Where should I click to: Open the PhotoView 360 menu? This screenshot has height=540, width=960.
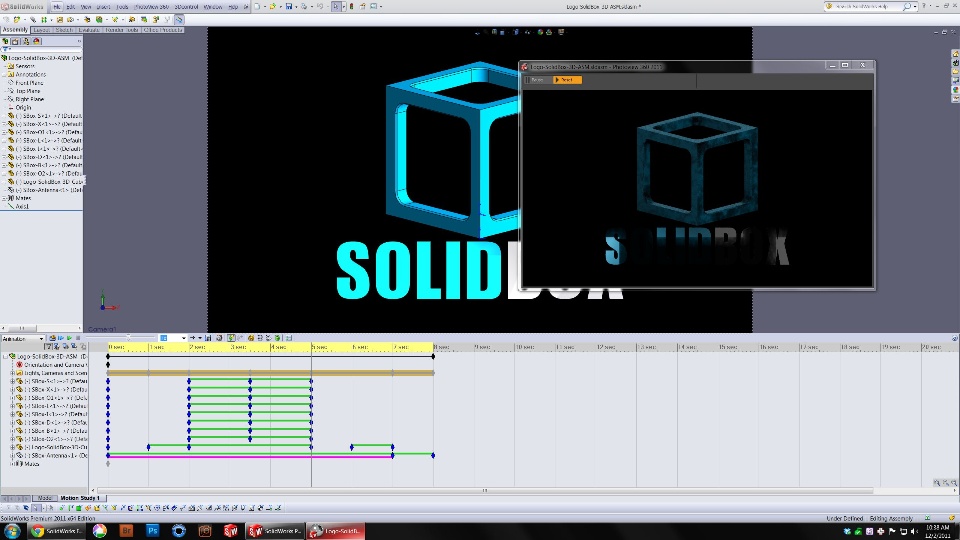tap(151, 7)
